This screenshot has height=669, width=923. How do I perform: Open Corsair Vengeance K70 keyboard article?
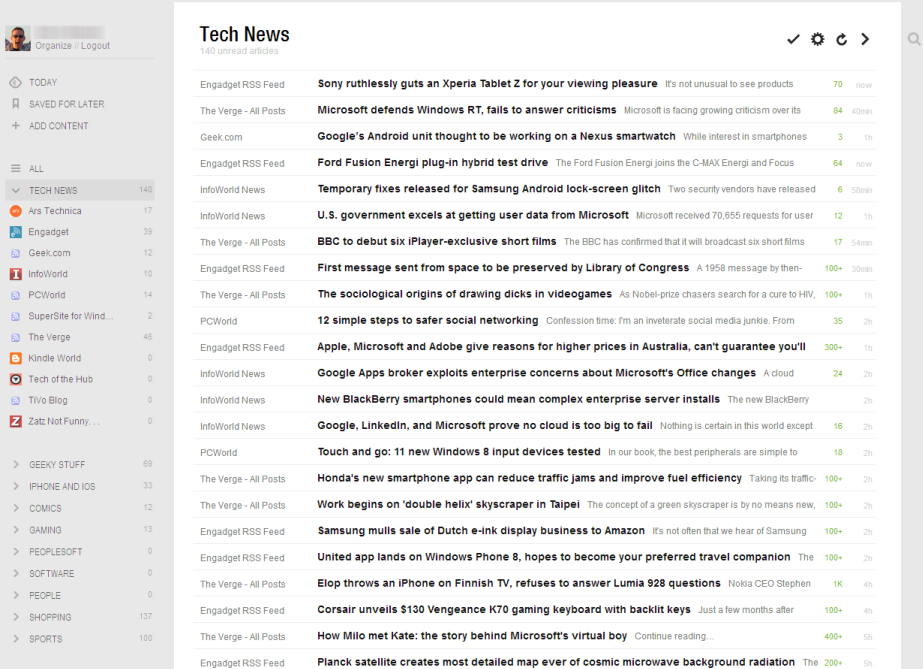(x=504, y=610)
